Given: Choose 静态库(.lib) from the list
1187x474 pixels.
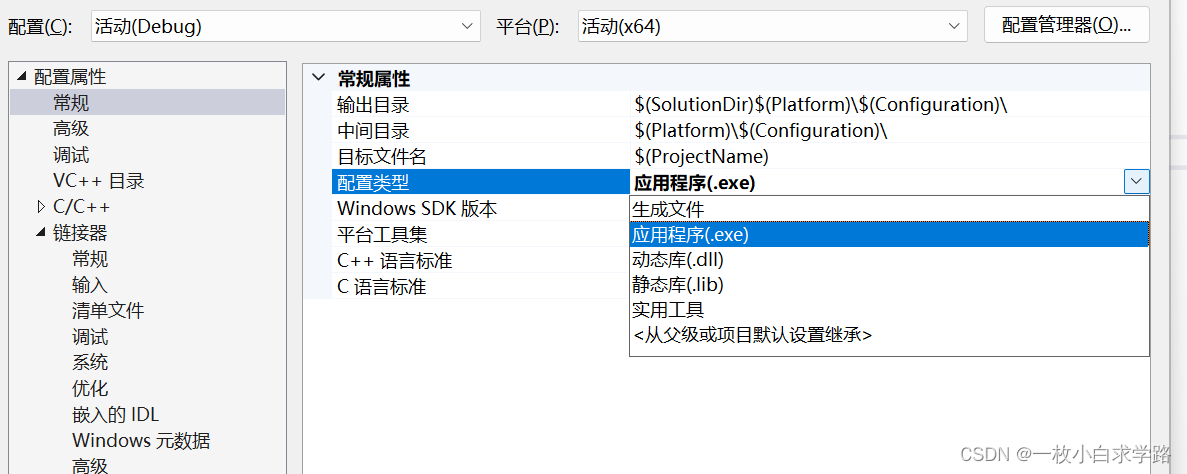Looking at the screenshot, I should (x=889, y=285).
